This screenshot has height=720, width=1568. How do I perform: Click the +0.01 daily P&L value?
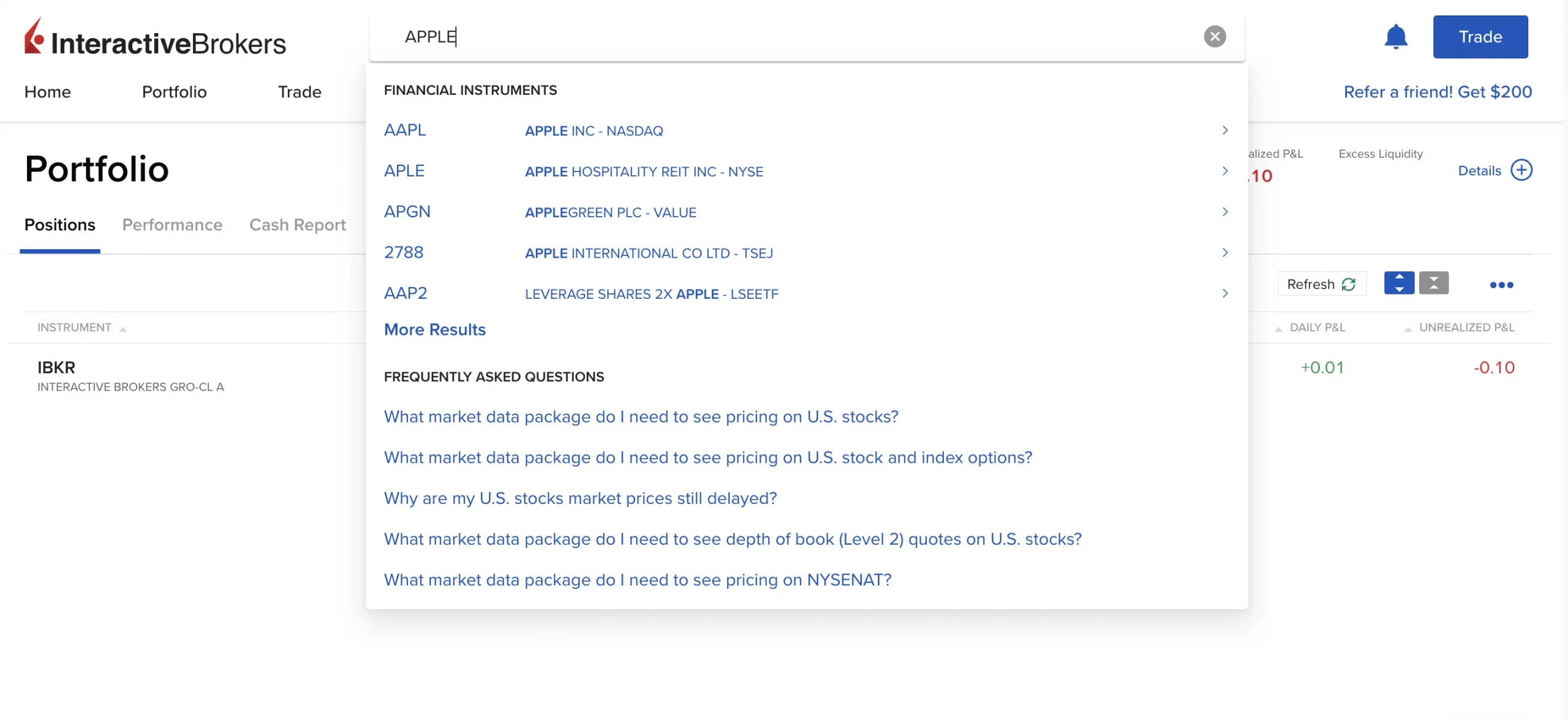click(1322, 367)
